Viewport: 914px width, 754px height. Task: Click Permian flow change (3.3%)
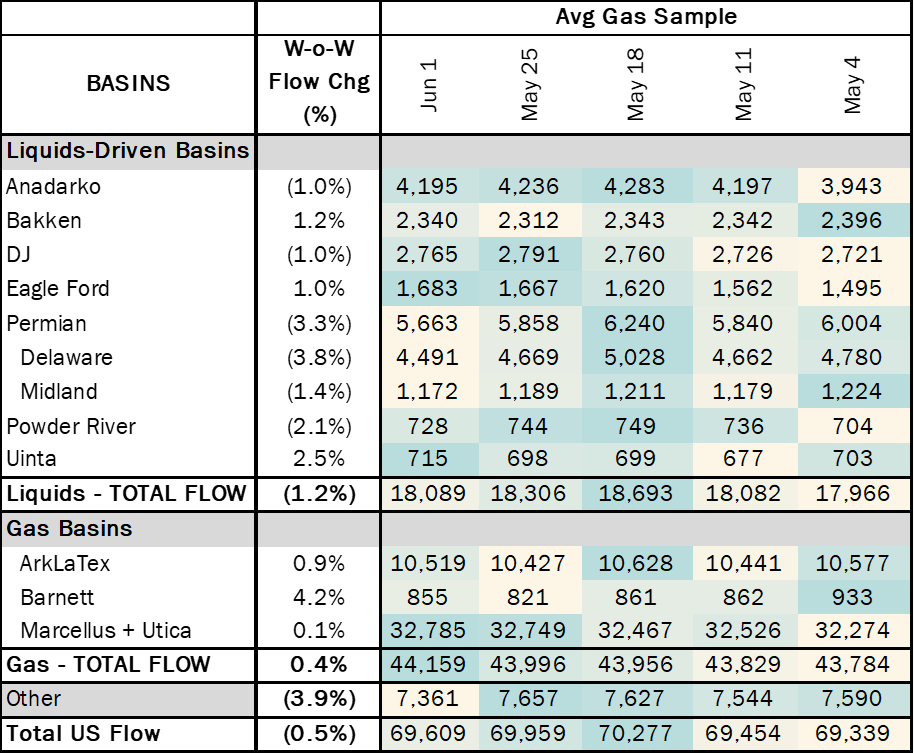pos(319,323)
